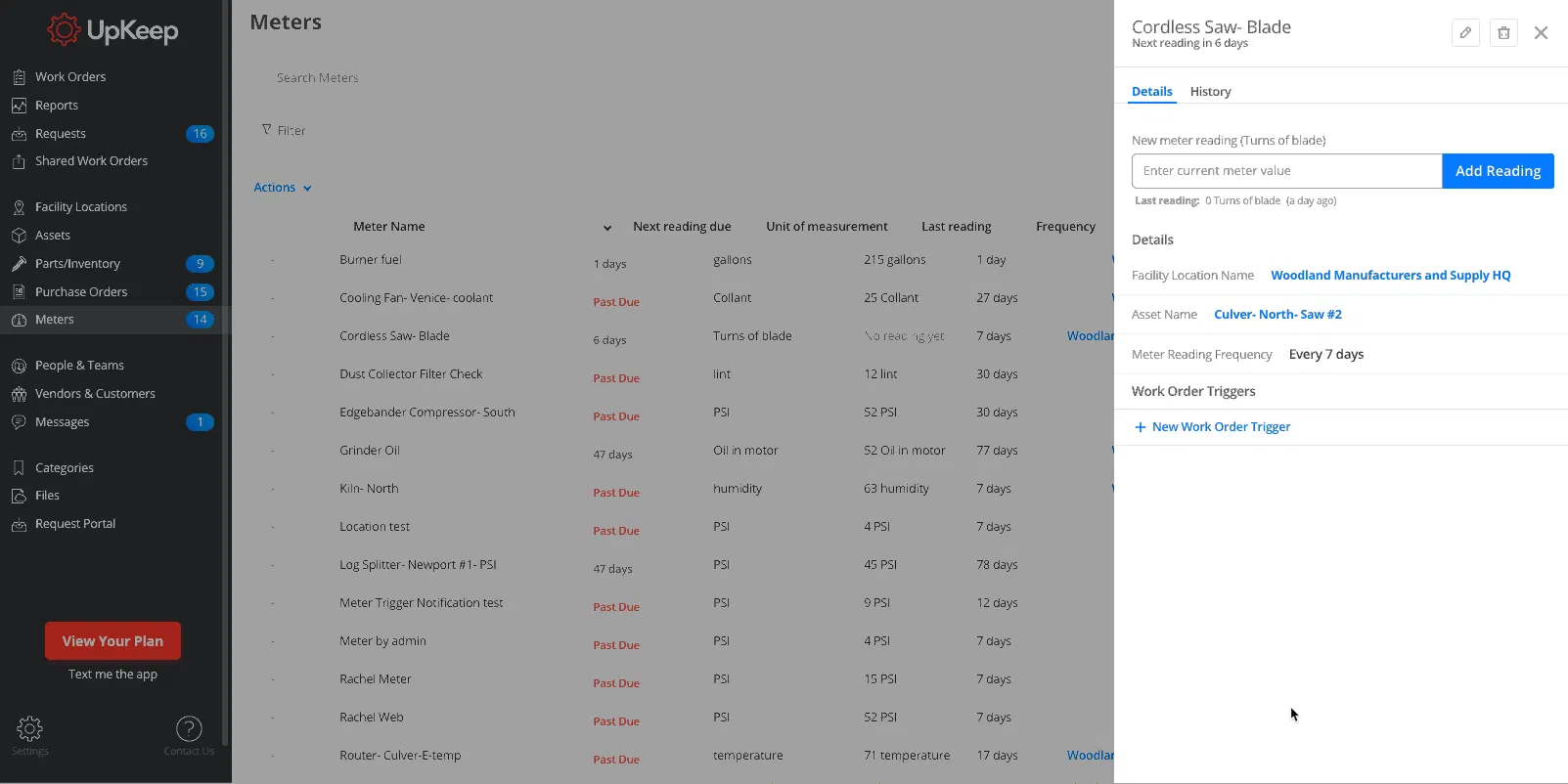Click the Contact Us question mark icon

tap(189, 728)
